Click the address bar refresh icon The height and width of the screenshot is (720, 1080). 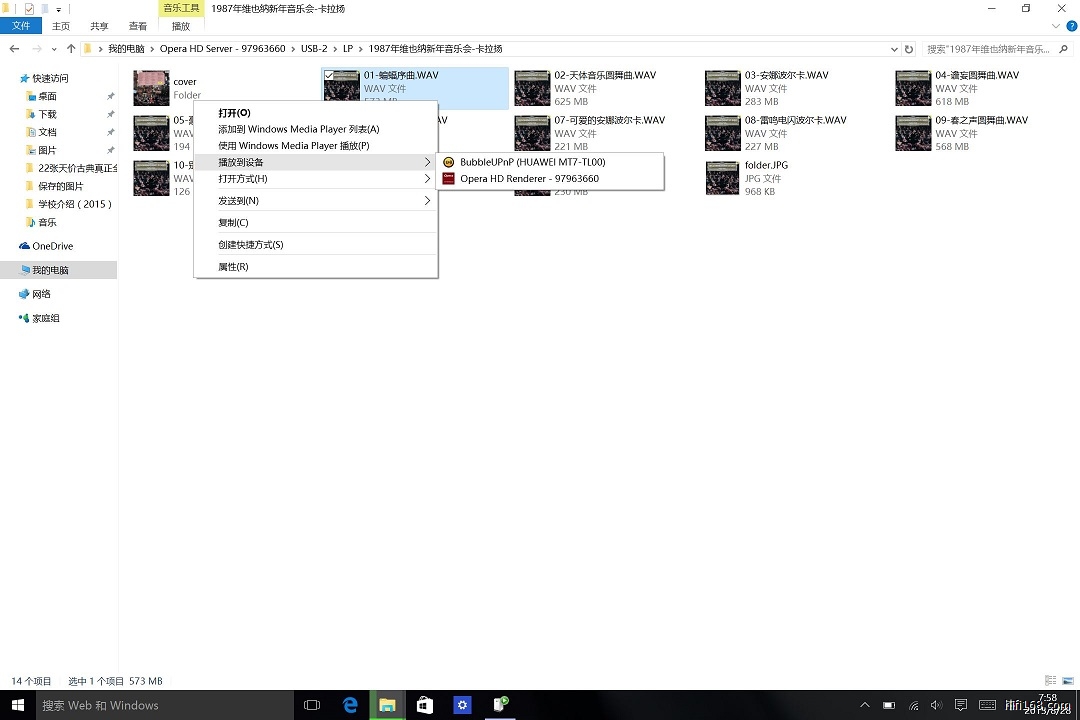tap(908, 49)
